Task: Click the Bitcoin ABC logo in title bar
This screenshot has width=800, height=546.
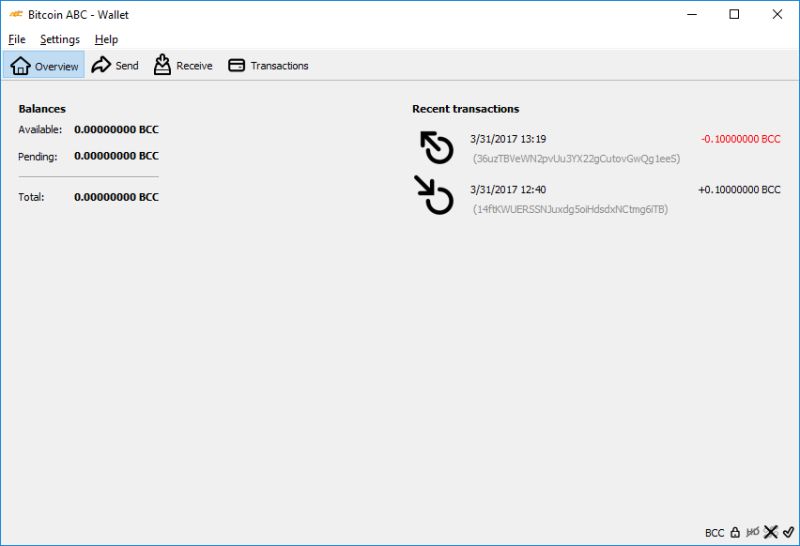Action: tap(16, 14)
